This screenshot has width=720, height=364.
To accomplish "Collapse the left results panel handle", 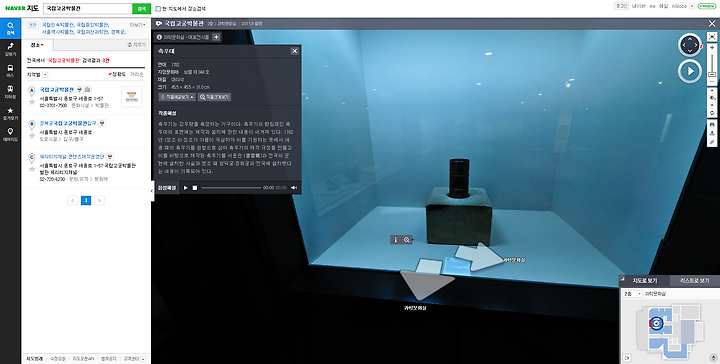I will (152, 191).
